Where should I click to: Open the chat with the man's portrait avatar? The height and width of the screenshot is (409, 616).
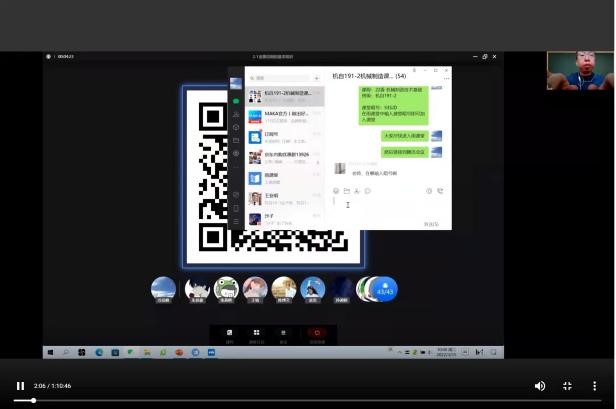tap(285, 198)
